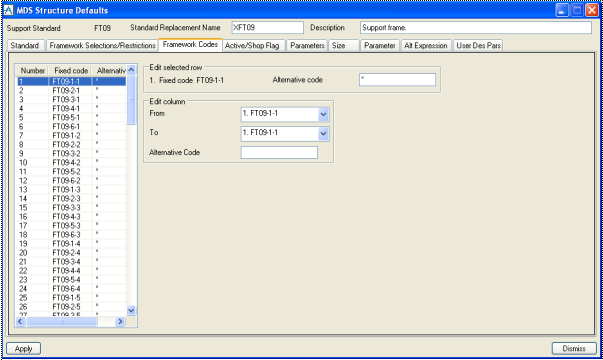Select row 5 with code FT09-5-1
This screenshot has height=360, width=603.
pos(71,117)
